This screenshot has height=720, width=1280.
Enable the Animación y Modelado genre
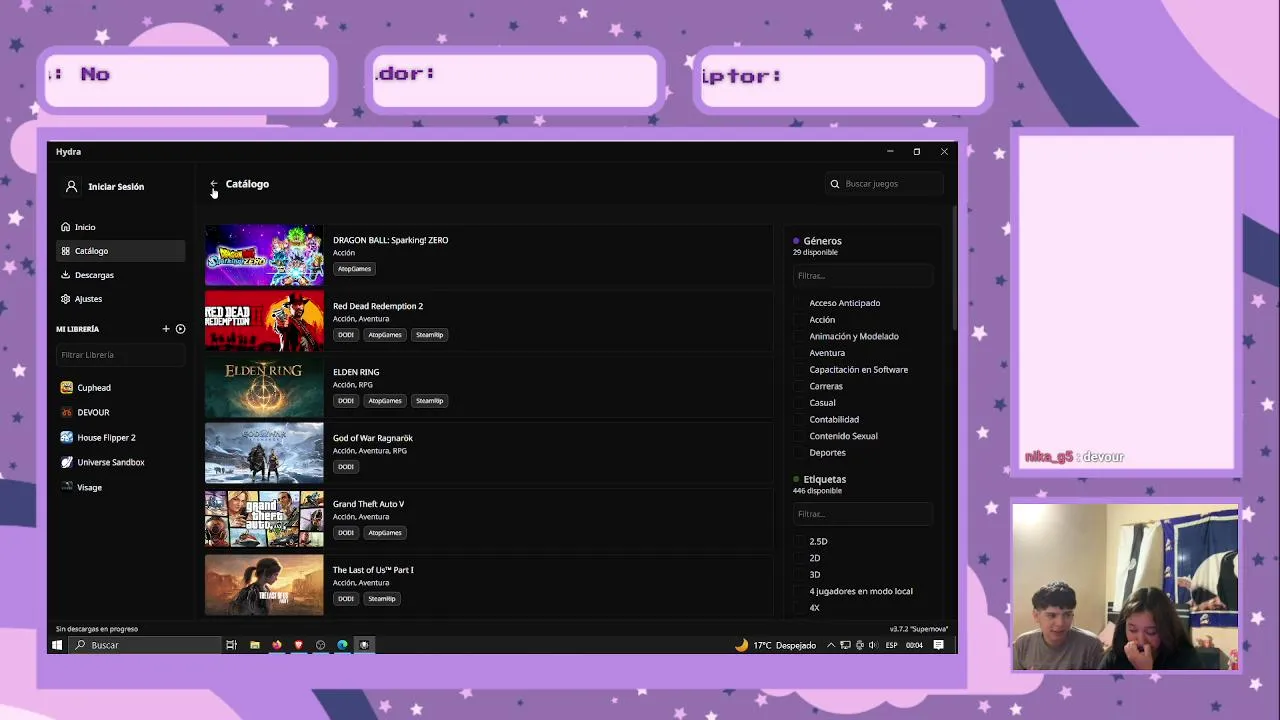point(800,336)
